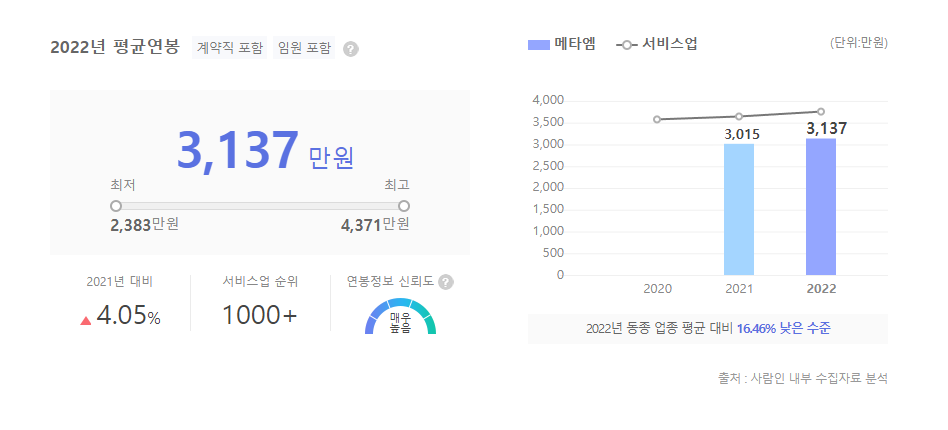Click help icon beside 임원 포함 tag
The width and height of the screenshot is (948, 430).
(x=351, y=49)
